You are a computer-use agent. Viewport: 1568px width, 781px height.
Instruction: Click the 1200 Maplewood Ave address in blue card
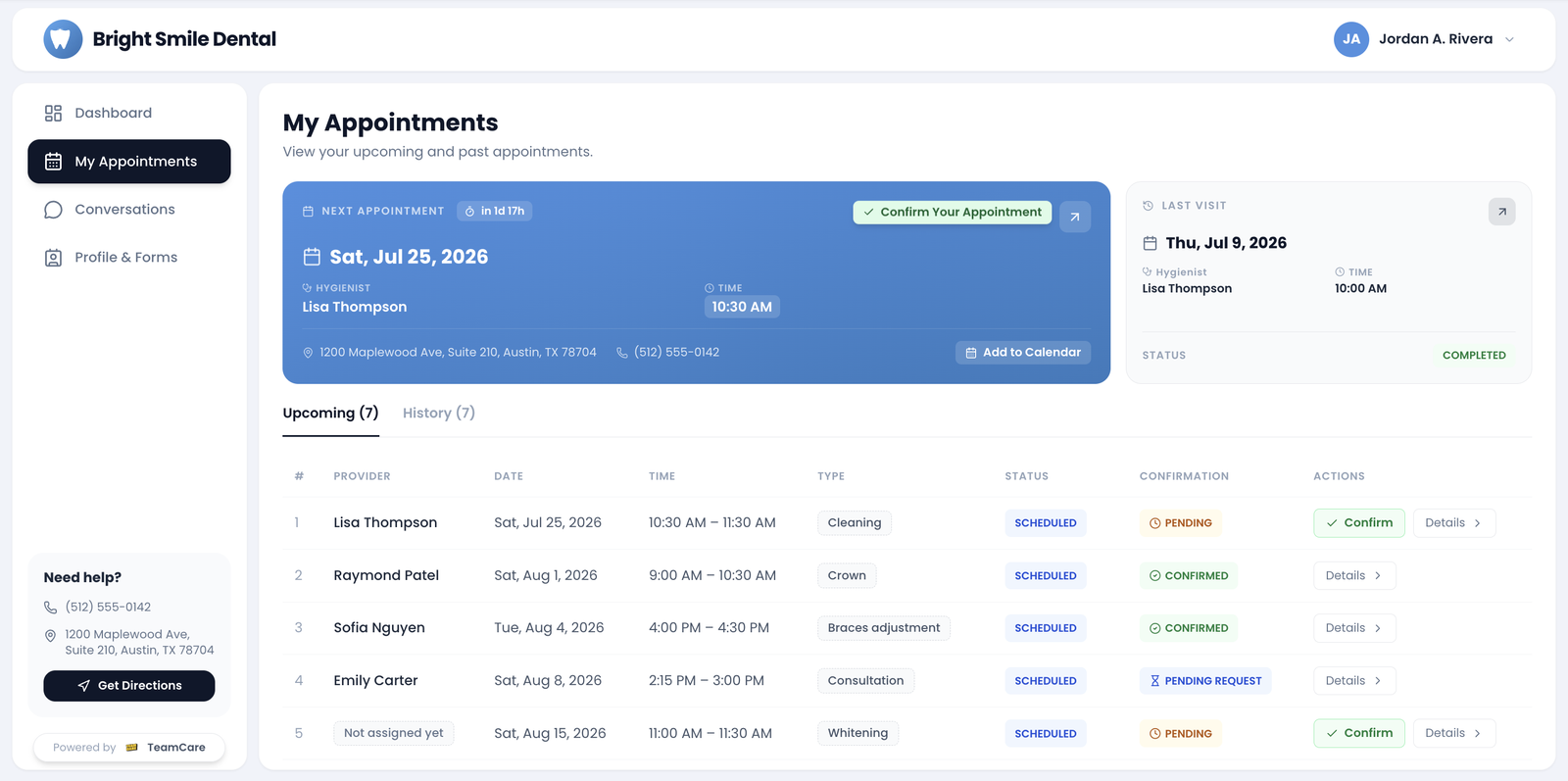(x=458, y=353)
